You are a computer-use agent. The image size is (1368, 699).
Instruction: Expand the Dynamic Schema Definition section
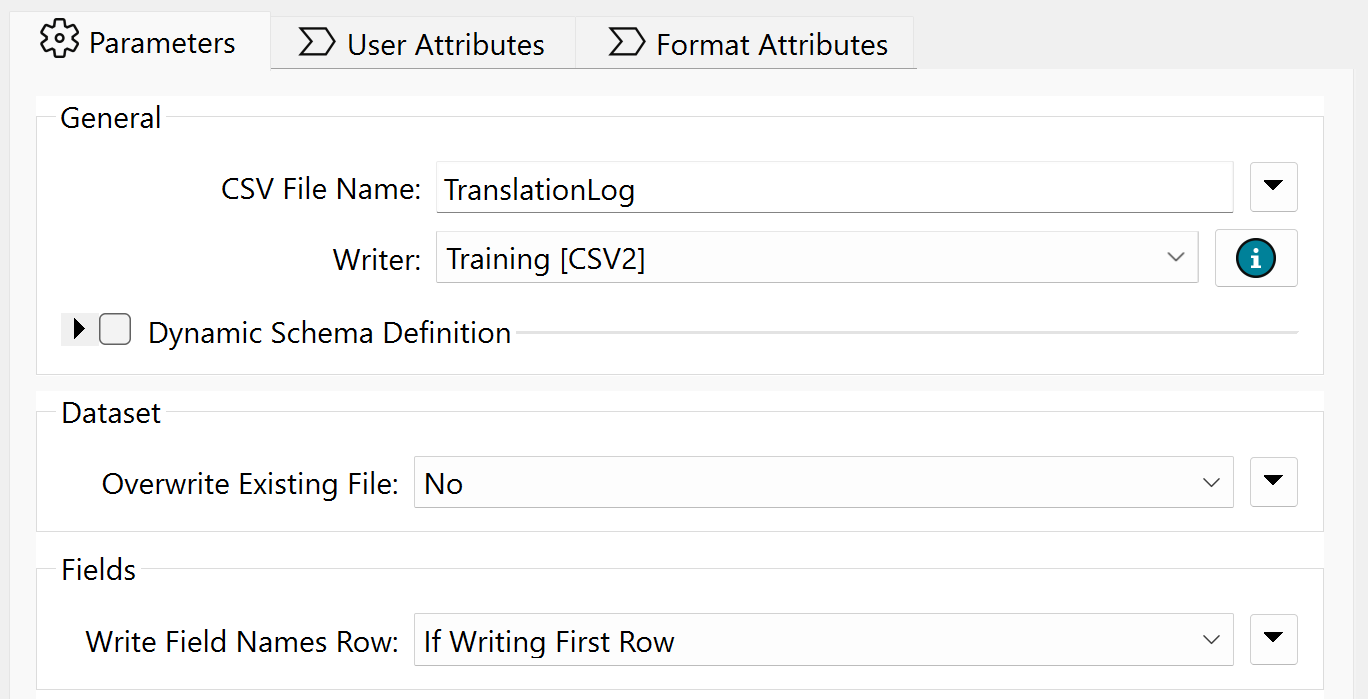point(78,329)
